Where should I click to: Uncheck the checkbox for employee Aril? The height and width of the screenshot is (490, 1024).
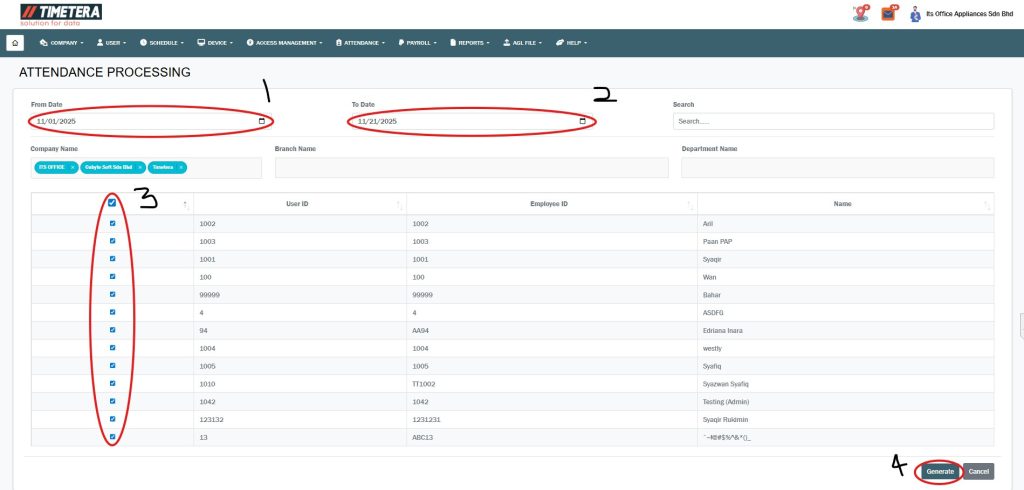click(112, 224)
